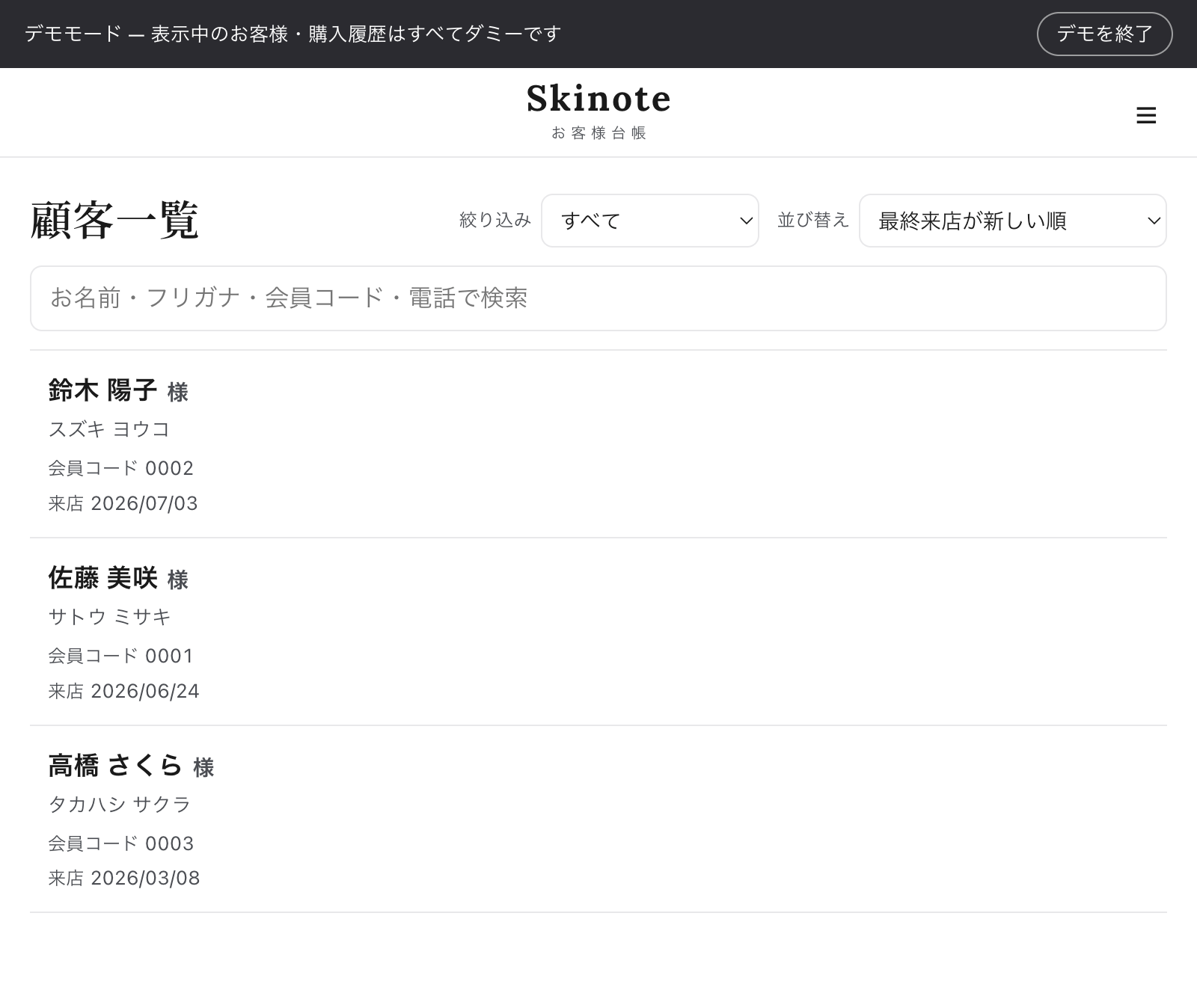Click the タカハシ サクラ furigana
The width and height of the screenshot is (1197, 1008).
pos(120,805)
